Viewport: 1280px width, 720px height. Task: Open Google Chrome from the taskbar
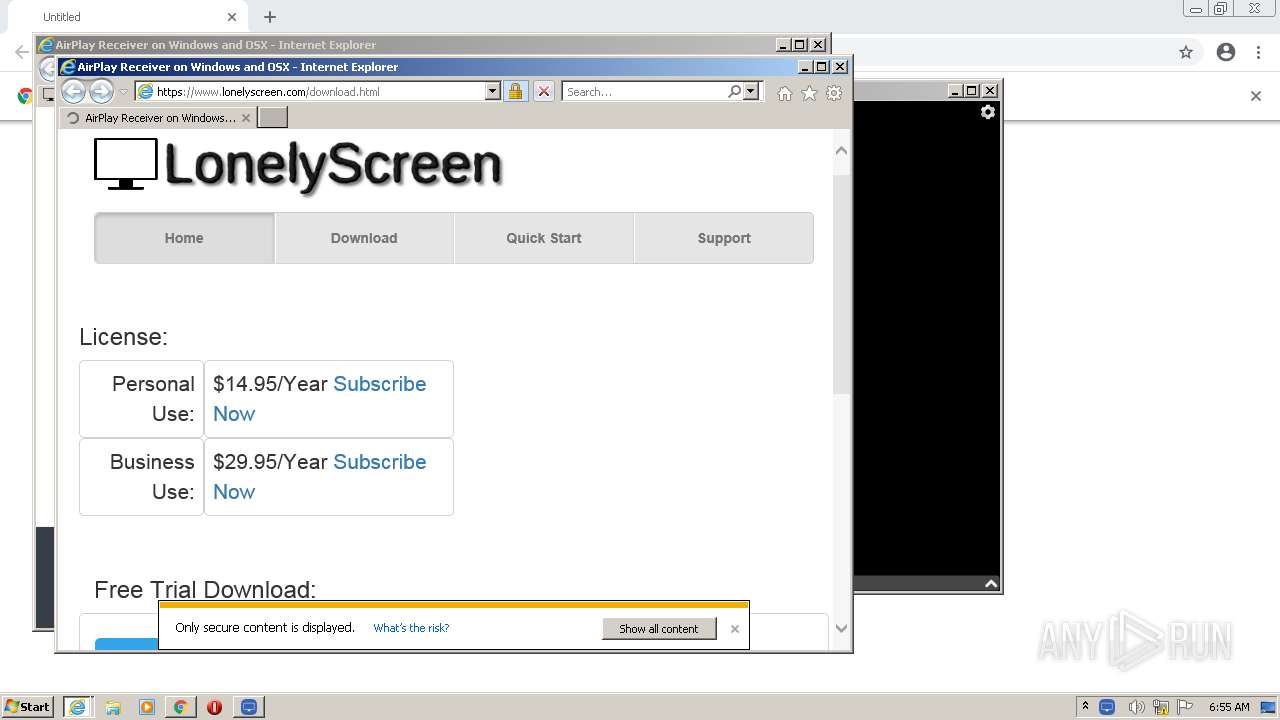point(180,707)
